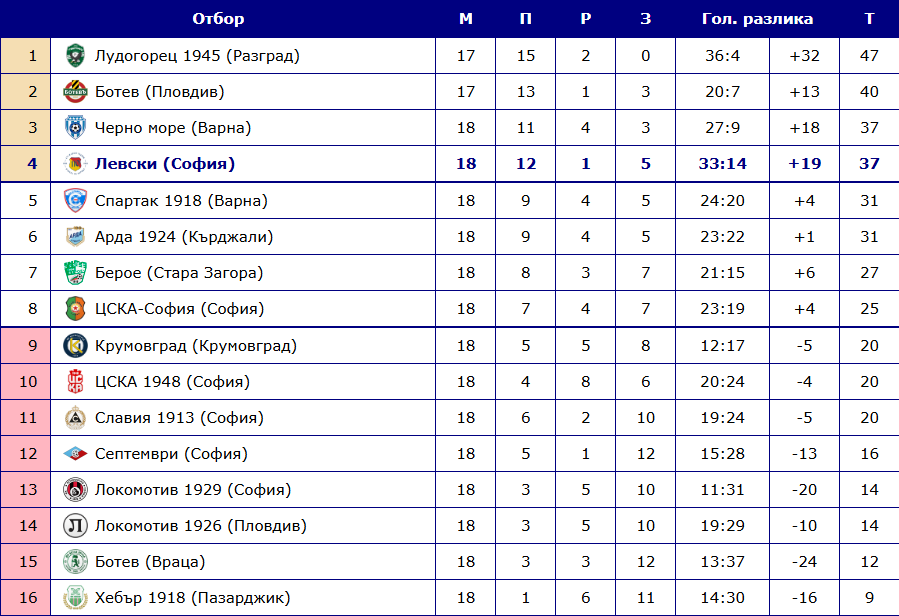Click the Lokomotiv 1926 Plovdiv logo
This screenshot has width=899, height=616.
75,526
